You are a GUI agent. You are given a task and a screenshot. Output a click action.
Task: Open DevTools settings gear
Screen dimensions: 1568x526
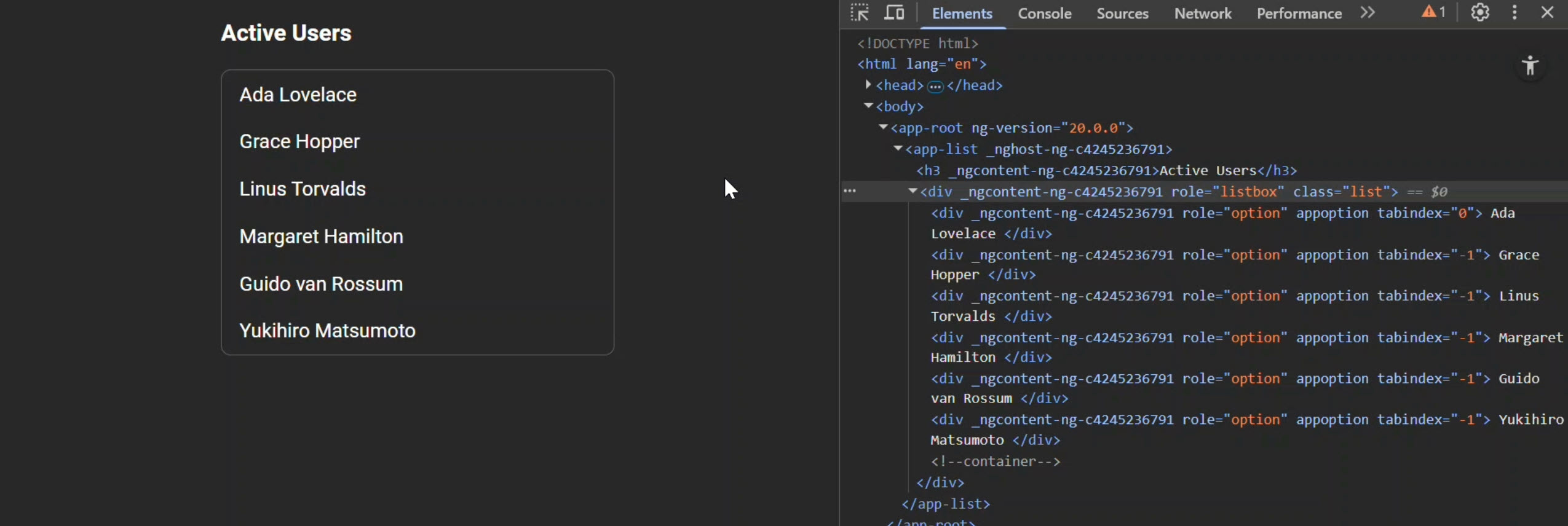tap(1480, 12)
